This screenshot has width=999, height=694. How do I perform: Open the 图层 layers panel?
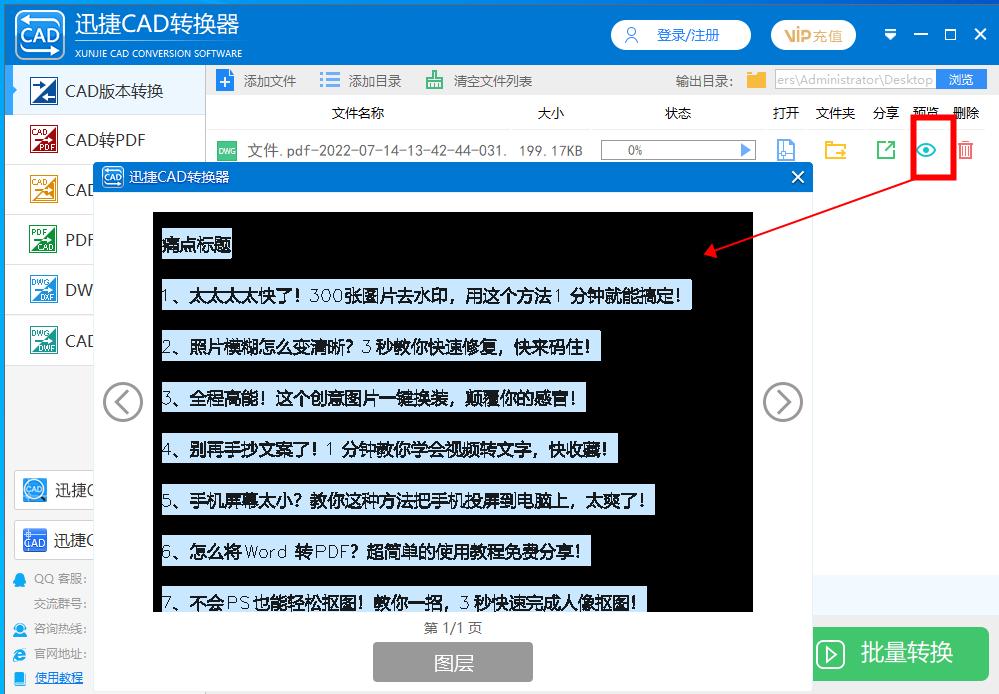(x=452, y=662)
